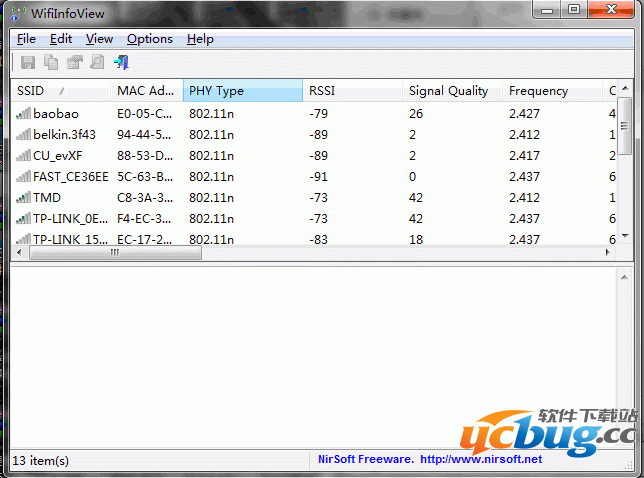Click frequency value 2.417

pos(524,155)
